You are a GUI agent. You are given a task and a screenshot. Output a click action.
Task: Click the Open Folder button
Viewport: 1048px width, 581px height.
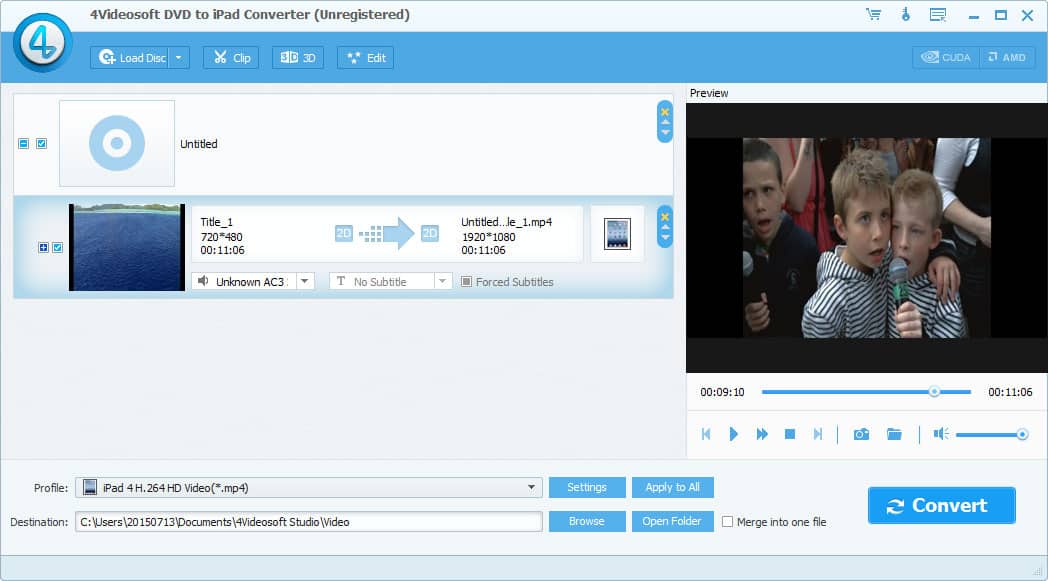click(x=672, y=521)
